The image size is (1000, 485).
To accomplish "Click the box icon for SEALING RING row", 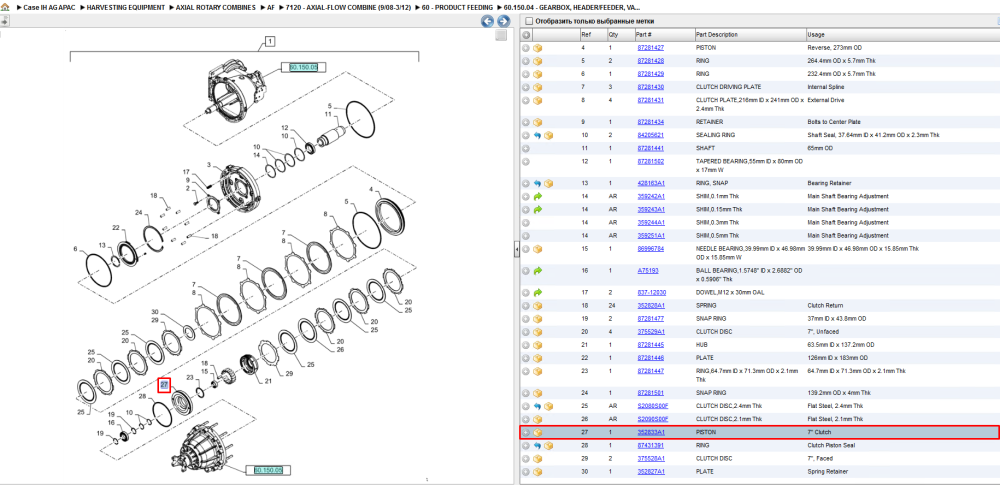I will [548, 135].
